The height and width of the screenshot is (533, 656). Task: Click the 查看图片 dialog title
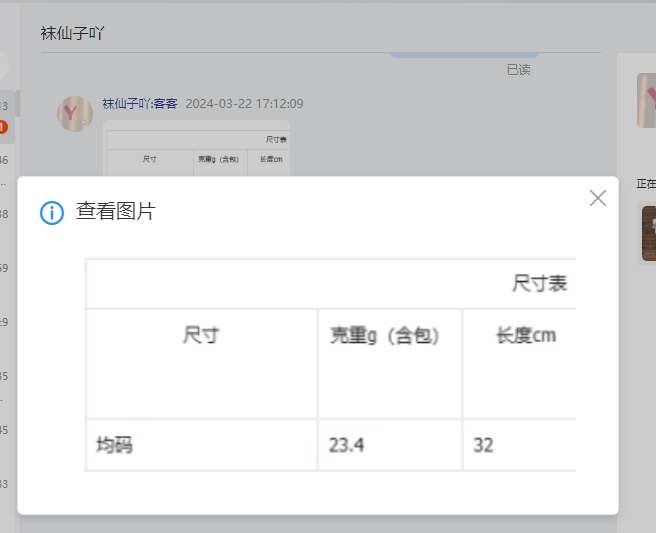pyautogui.click(x=115, y=212)
